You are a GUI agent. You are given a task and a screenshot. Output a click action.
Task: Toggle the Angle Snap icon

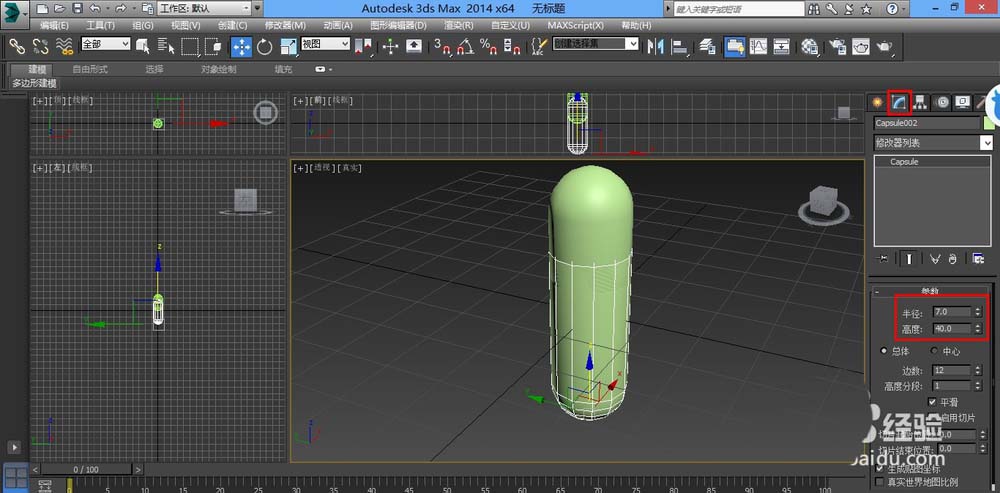click(466, 46)
